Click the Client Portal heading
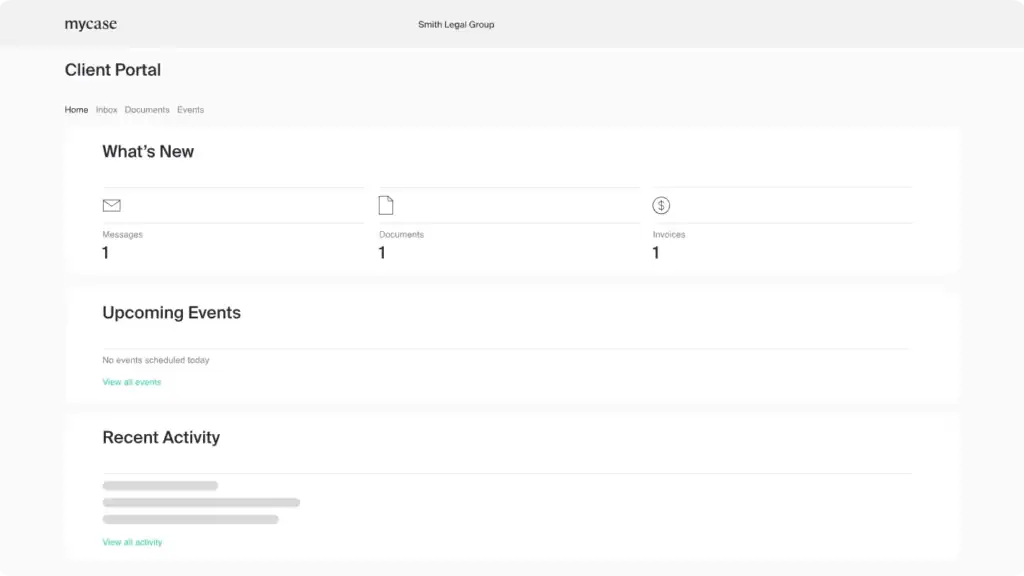The width and height of the screenshot is (1024, 576). tap(112, 70)
